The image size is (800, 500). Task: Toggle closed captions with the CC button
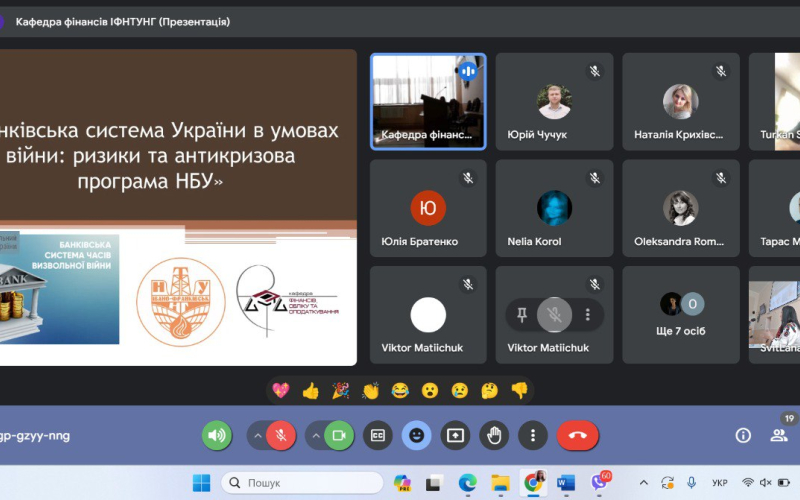(x=378, y=435)
